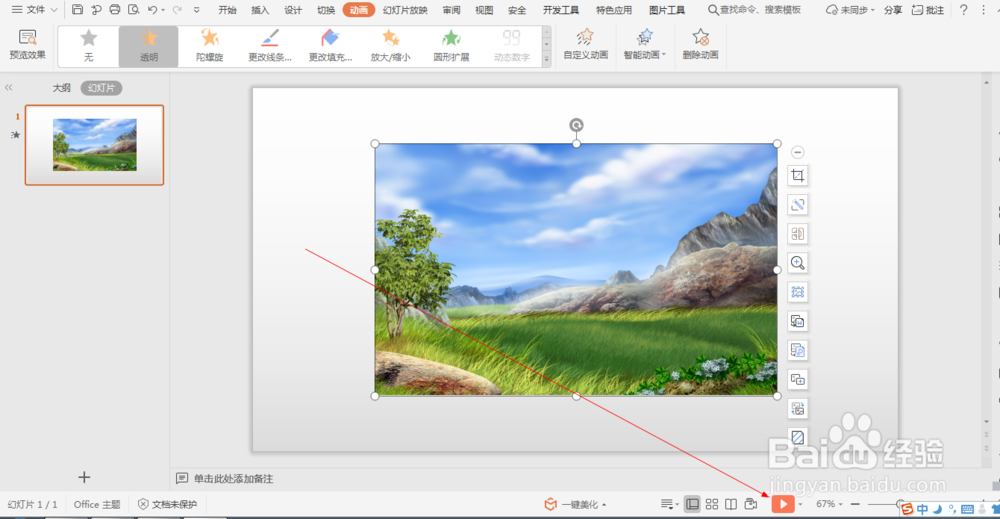Select the 放大/缩小 grow/shrink animation
Image resolution: width=1000 pixels, height=519 pixels.
pos(390,46)
